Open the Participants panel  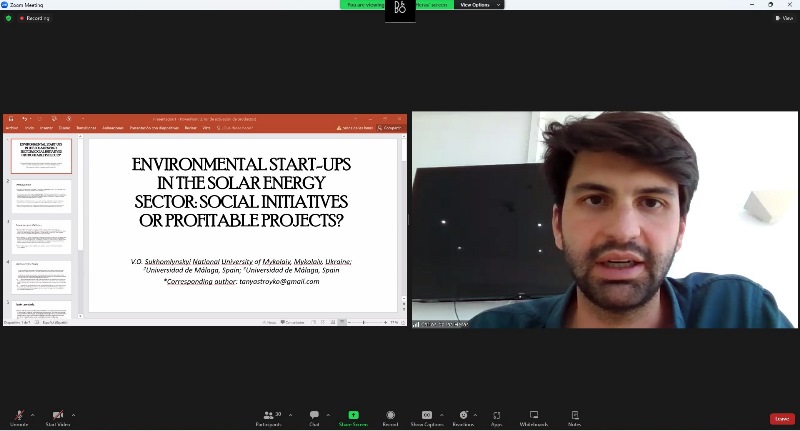click(x=268, y=416)
